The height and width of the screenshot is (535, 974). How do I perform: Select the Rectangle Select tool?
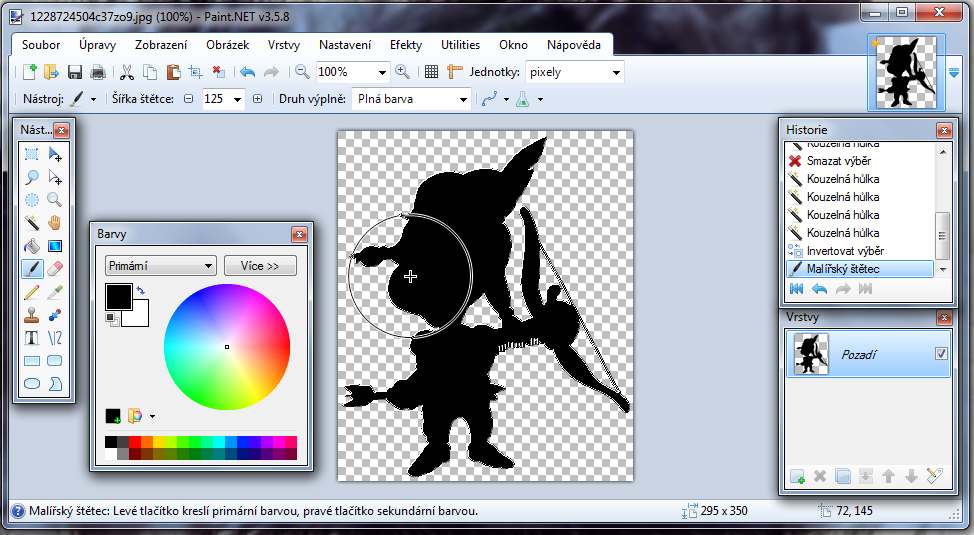(x=32, y=154)
